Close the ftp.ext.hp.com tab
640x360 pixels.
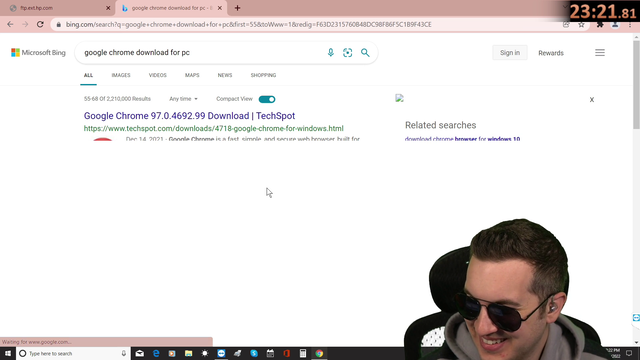click(108, 8)
